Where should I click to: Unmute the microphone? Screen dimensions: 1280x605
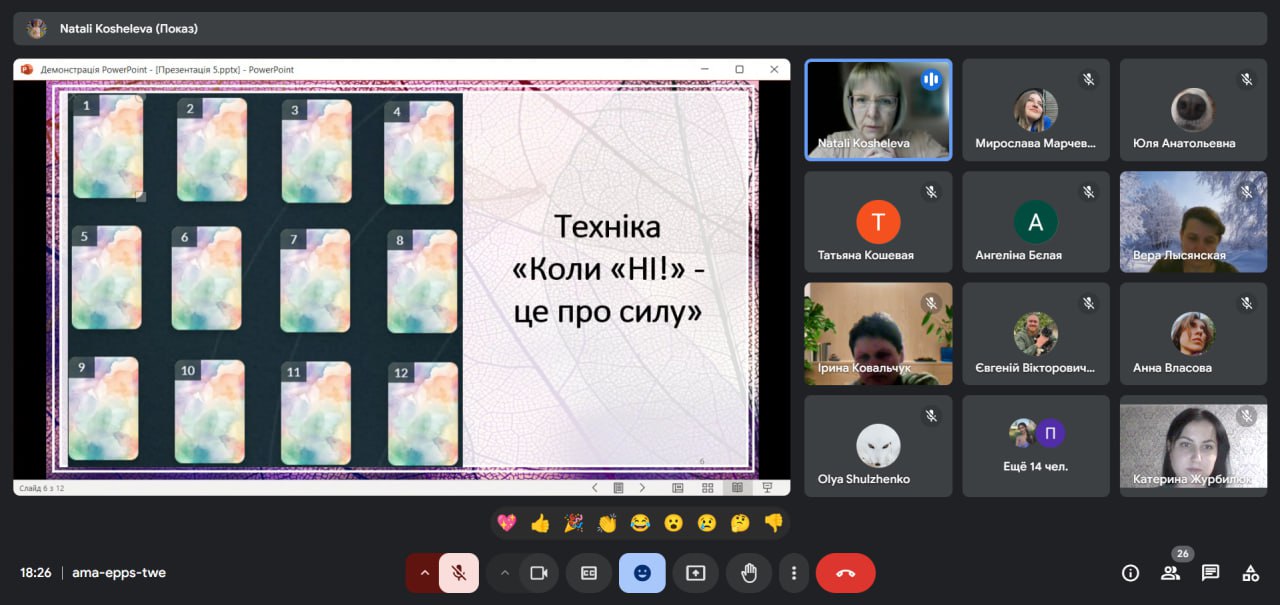coord(459,573)
